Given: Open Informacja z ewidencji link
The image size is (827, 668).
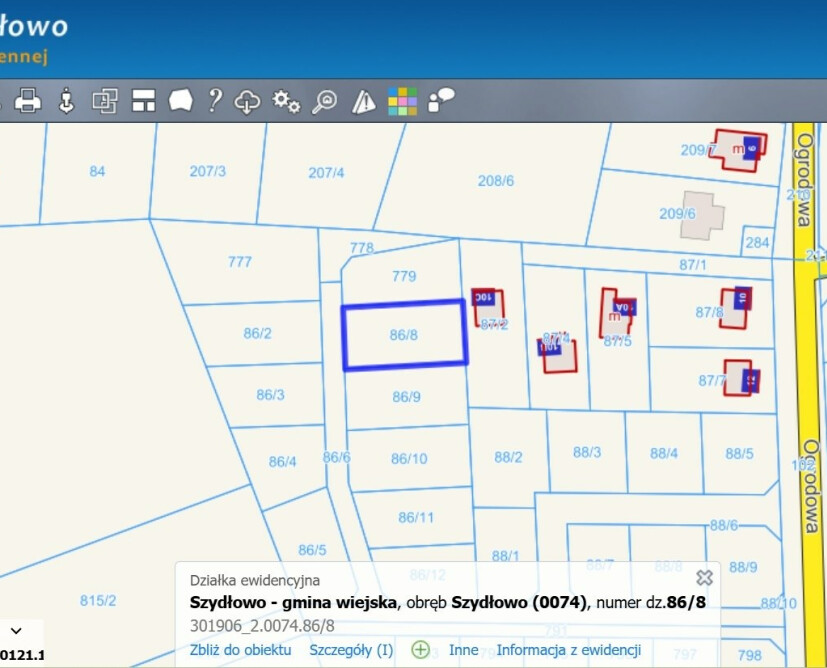Looking at the screenshot, I should coord(569,650).
